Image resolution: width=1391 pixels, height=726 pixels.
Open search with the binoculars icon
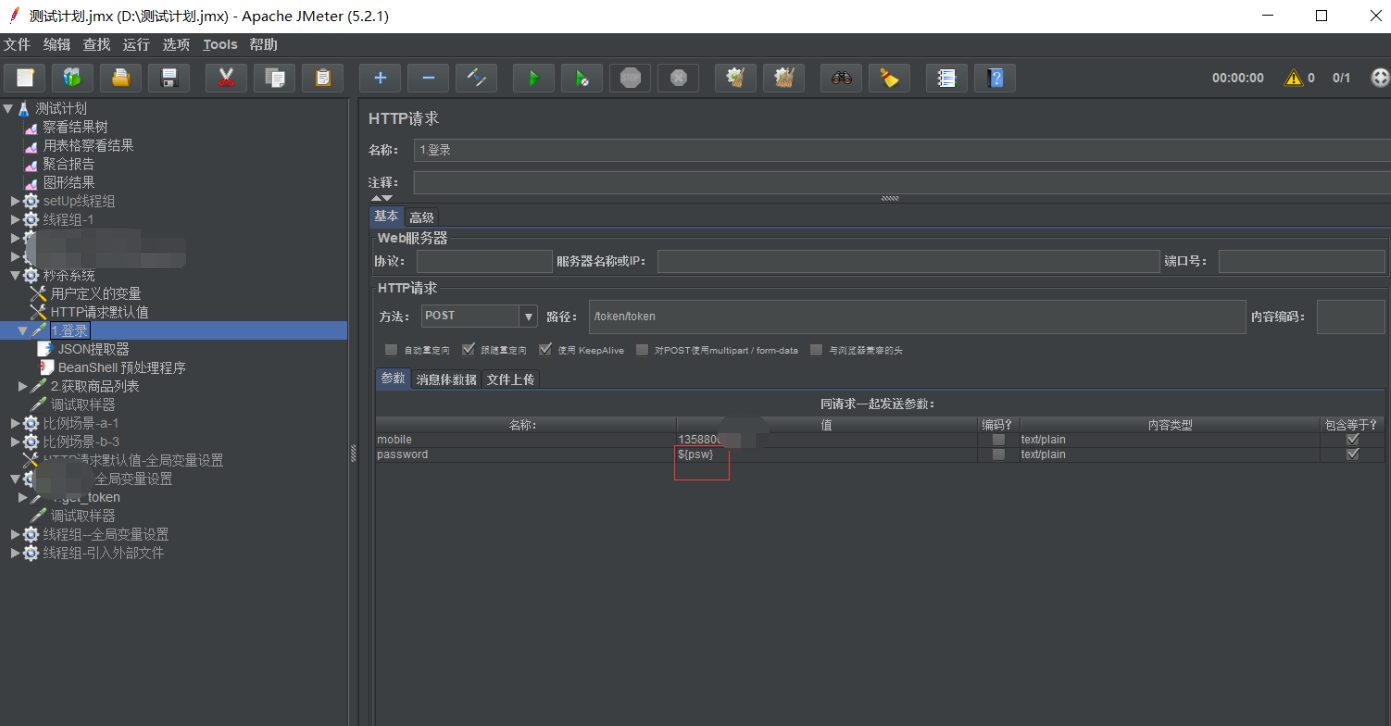click(x=841, y=78)
